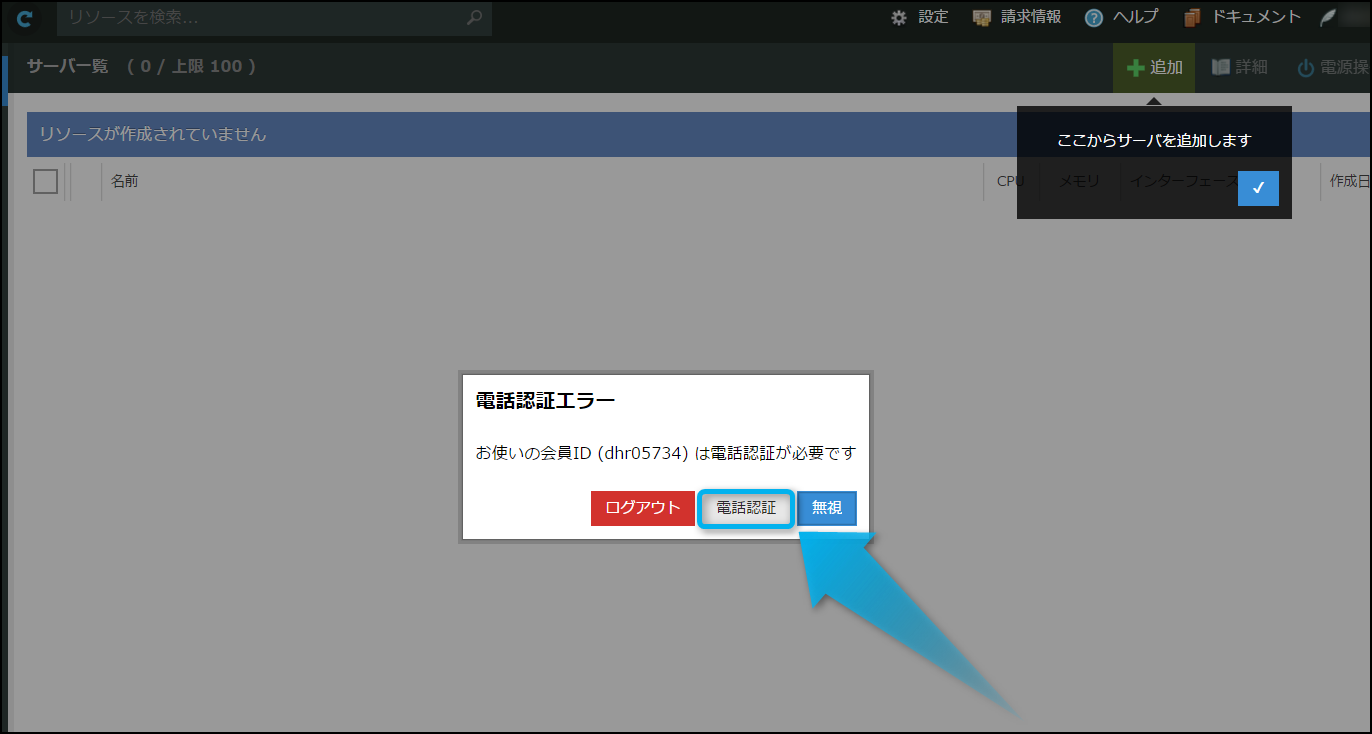Sort by the 名前 column header
The height and width of the screenshot is (734, 1372).
coord(125,181)
